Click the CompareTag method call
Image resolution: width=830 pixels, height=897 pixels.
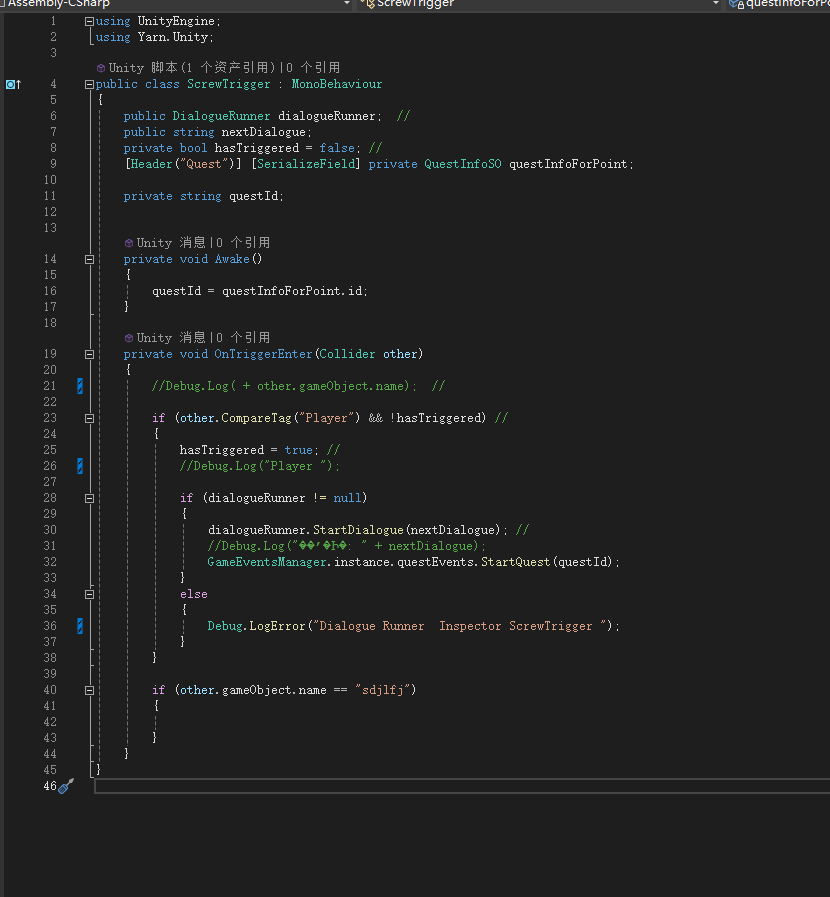256,418
